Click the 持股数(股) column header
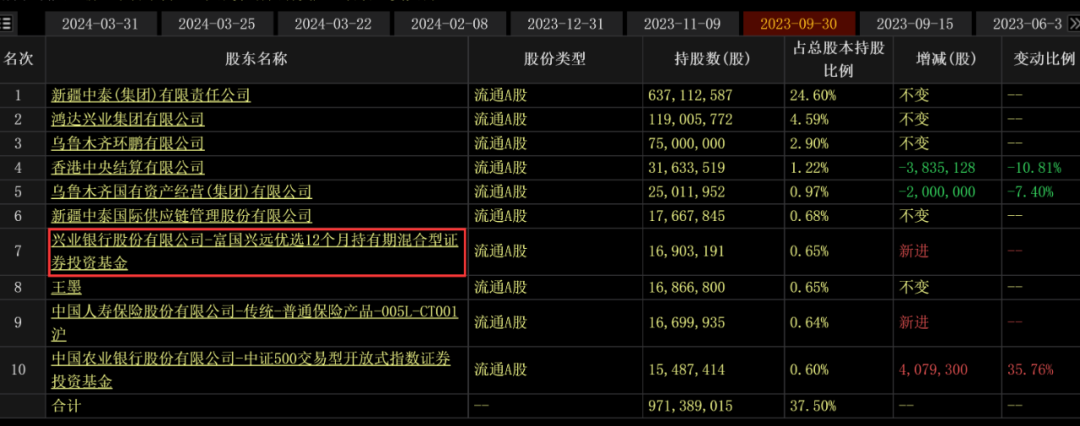 [712, 59]
